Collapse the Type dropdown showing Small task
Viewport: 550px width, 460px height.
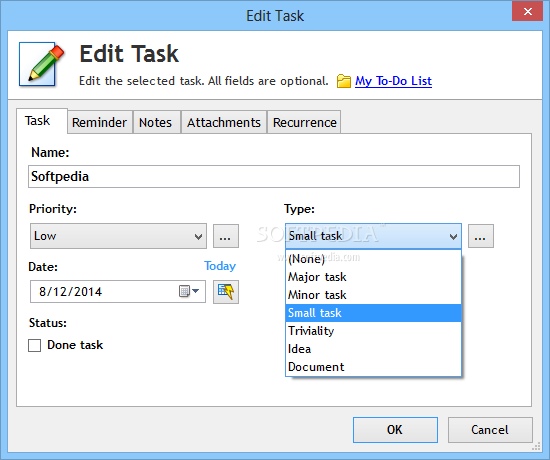click(x=373, y=236)
